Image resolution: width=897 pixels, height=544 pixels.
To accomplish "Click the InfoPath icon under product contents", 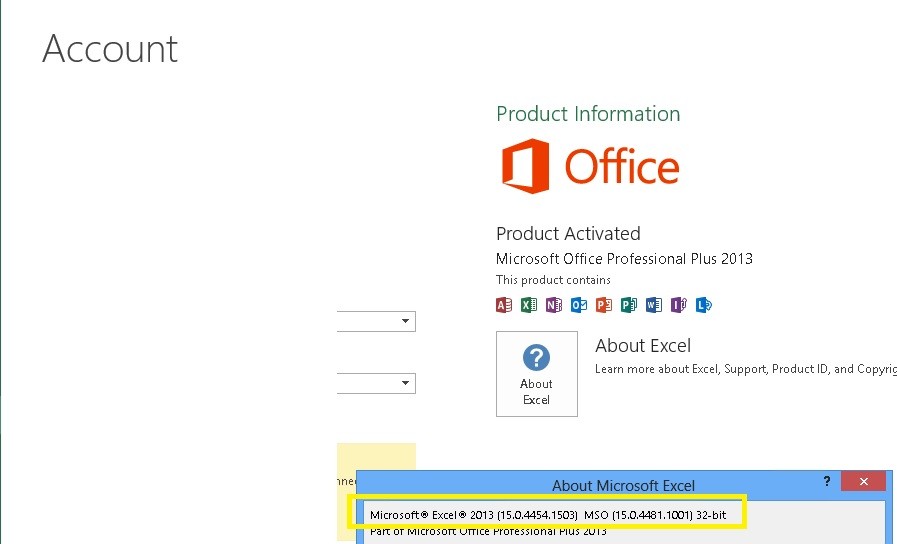I will 679,305.
